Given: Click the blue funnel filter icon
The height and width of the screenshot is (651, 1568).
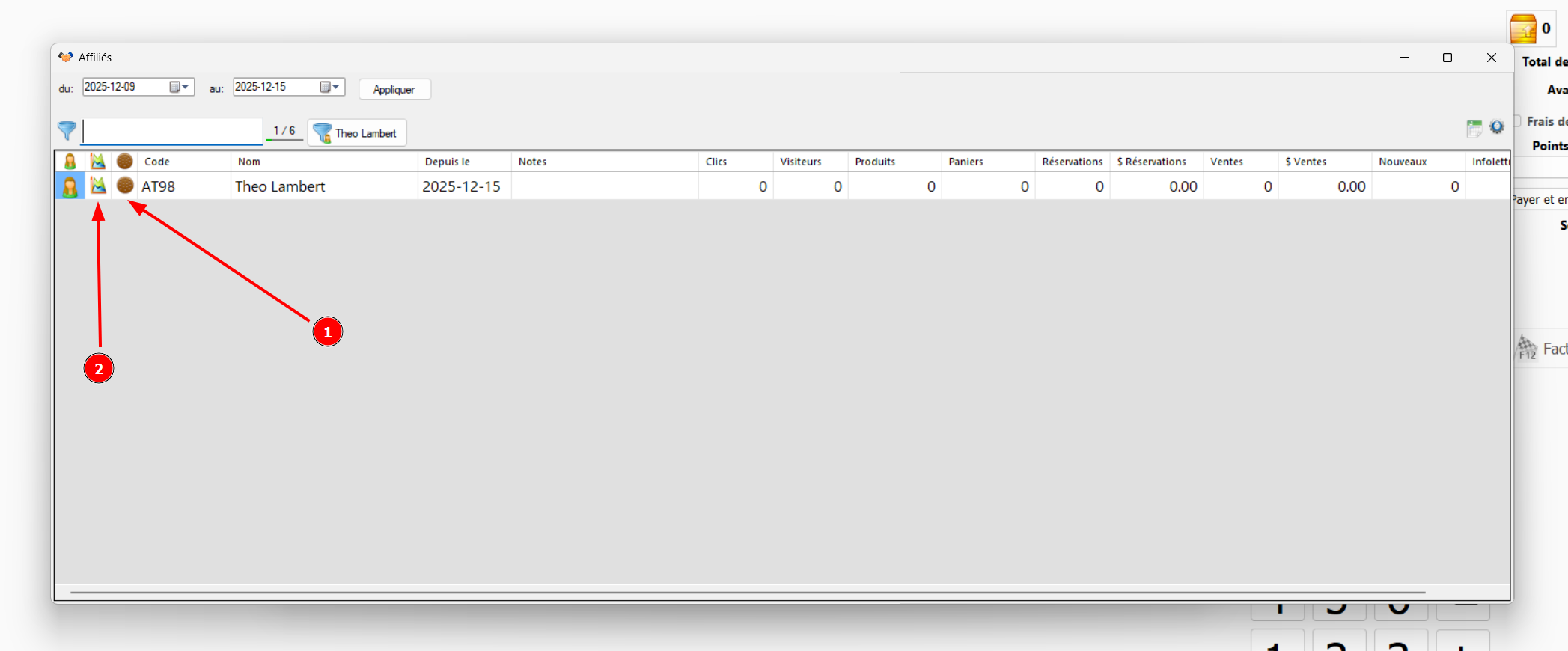Looking at the screenshot, I should coord(67,132).
